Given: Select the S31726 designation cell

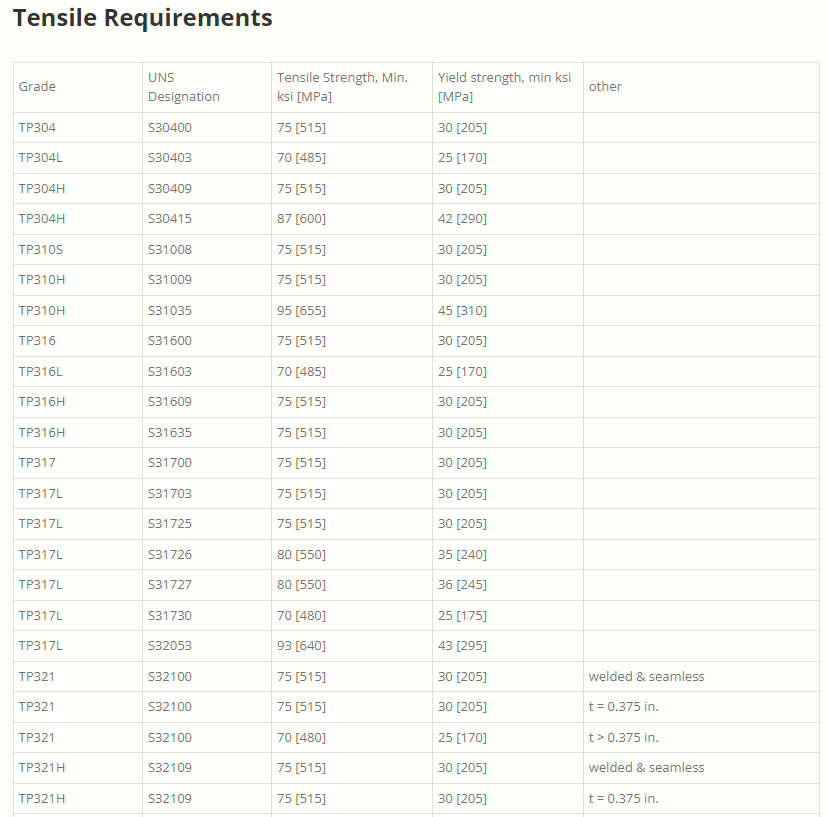Looking at the screenshot, I should [170, 555].
